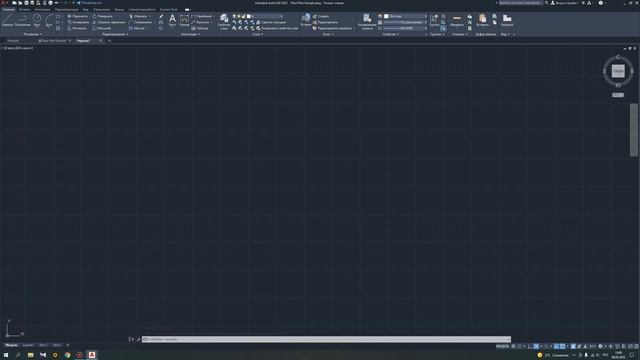
Task: Open the ПоСлою color dropdown
Action: [x=405, y=16]
